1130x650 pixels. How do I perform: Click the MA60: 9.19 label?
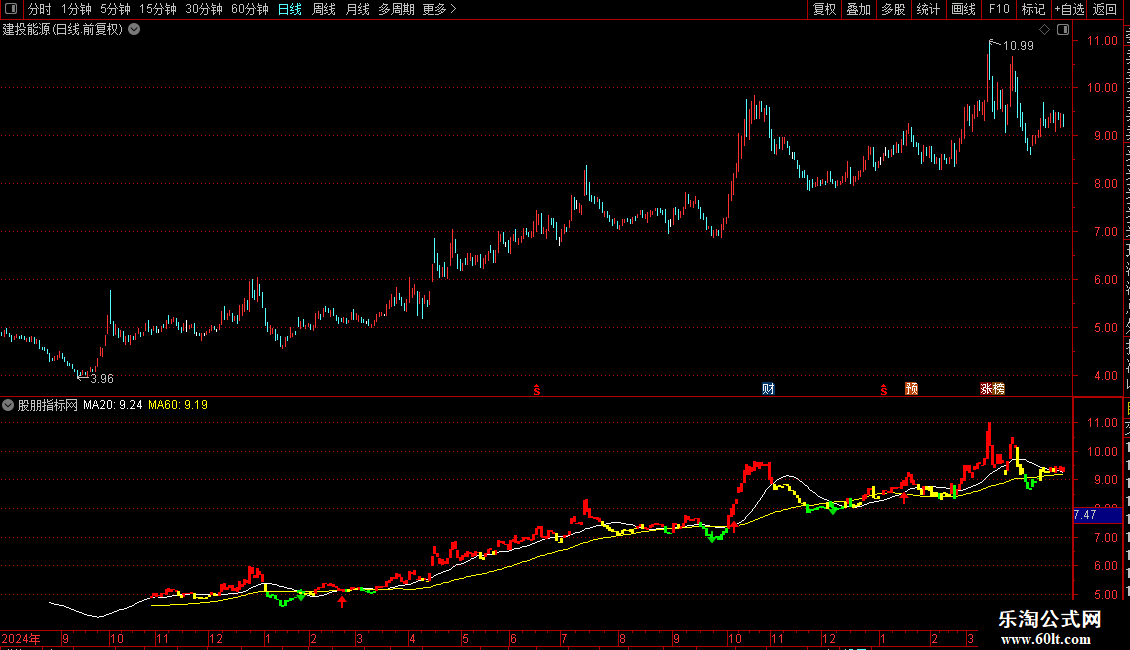(178, 405)
